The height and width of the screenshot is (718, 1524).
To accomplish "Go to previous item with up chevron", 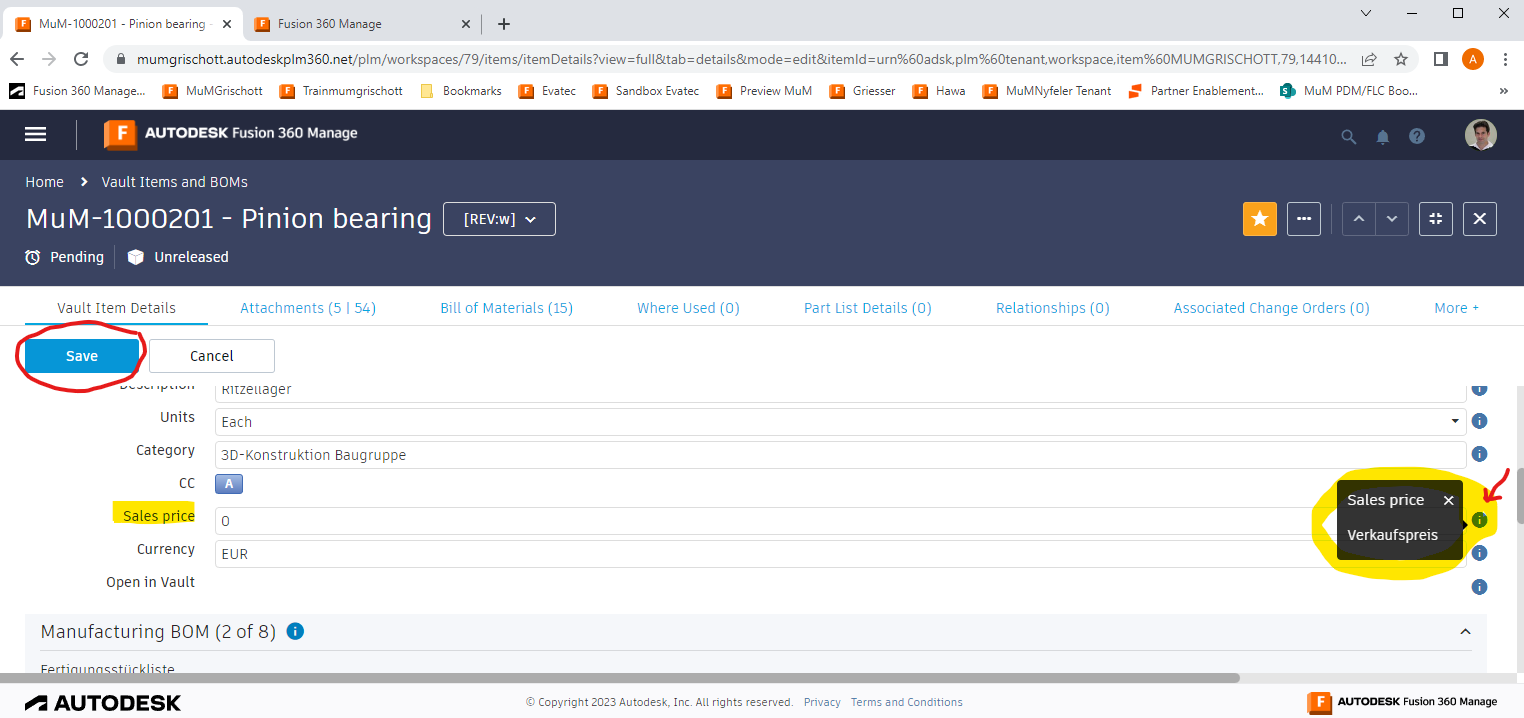I will tap(1358, 219).
